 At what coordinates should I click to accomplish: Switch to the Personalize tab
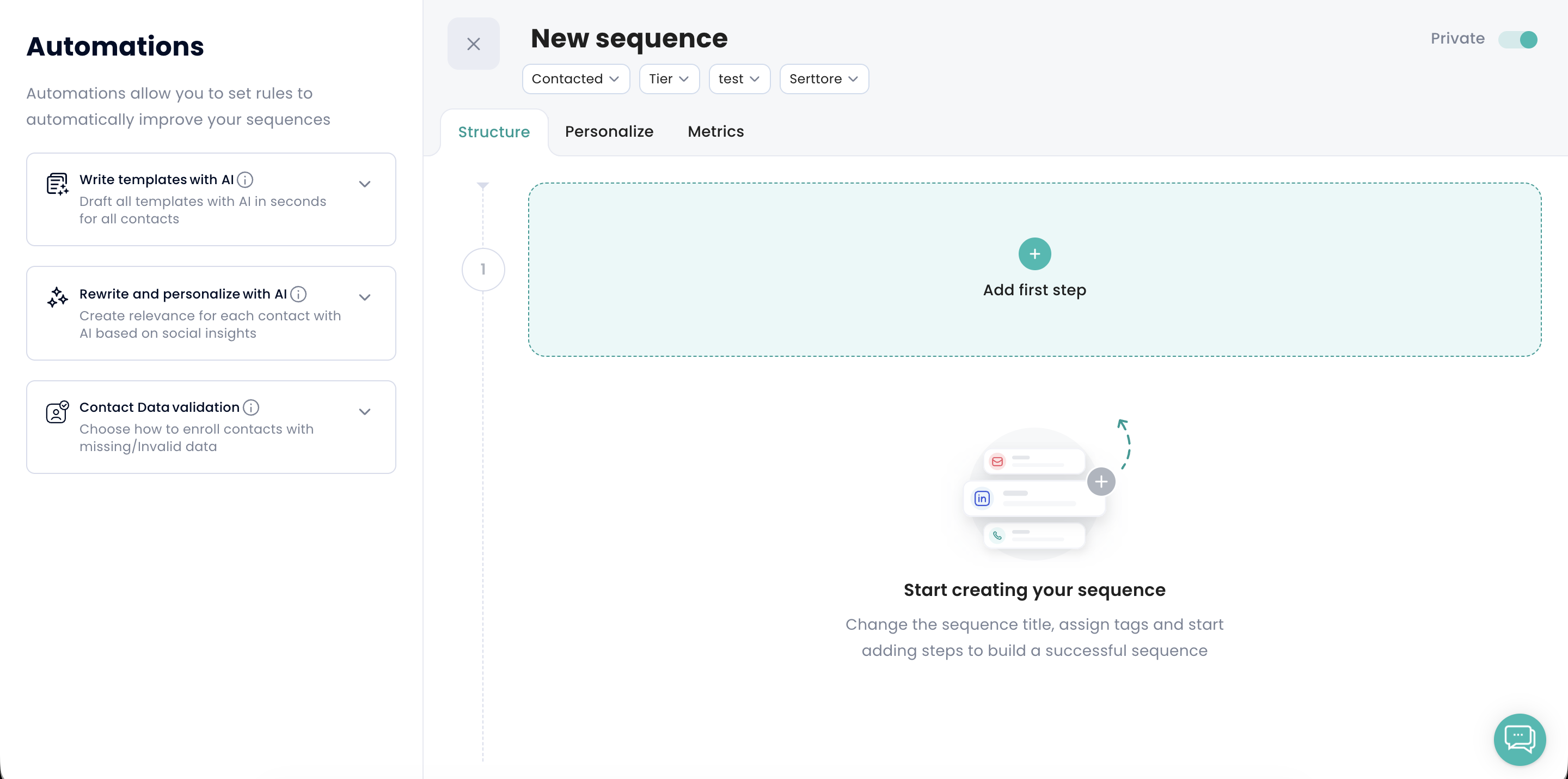pos(609,132)
